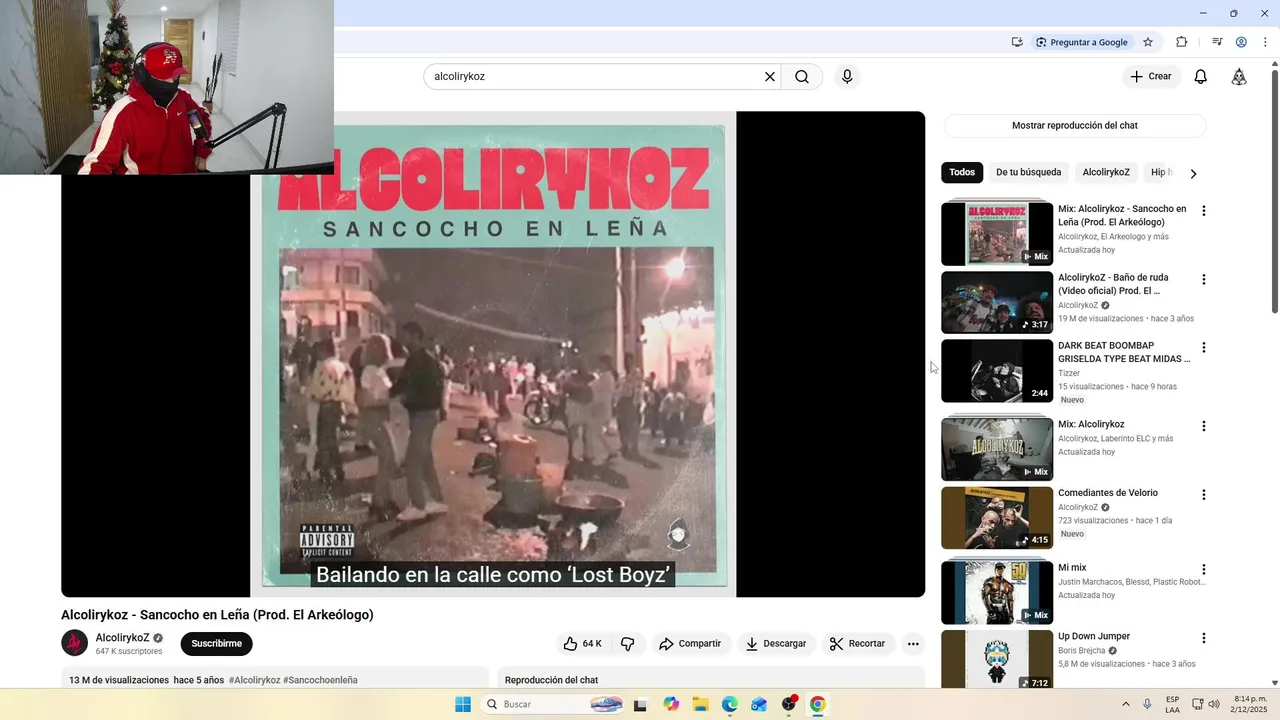Open Microsoft Edge from taskbar
The image size is (1280, 720).
point(730,705)
